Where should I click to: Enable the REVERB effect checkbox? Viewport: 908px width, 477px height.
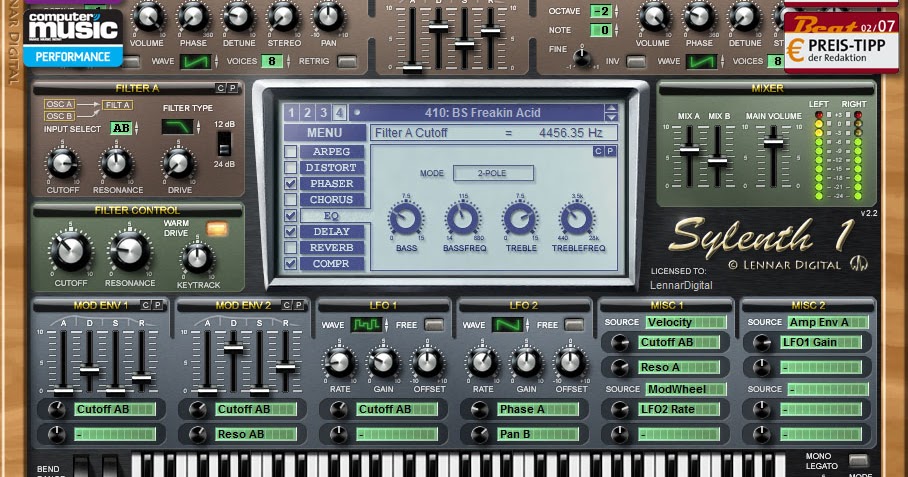291,248
